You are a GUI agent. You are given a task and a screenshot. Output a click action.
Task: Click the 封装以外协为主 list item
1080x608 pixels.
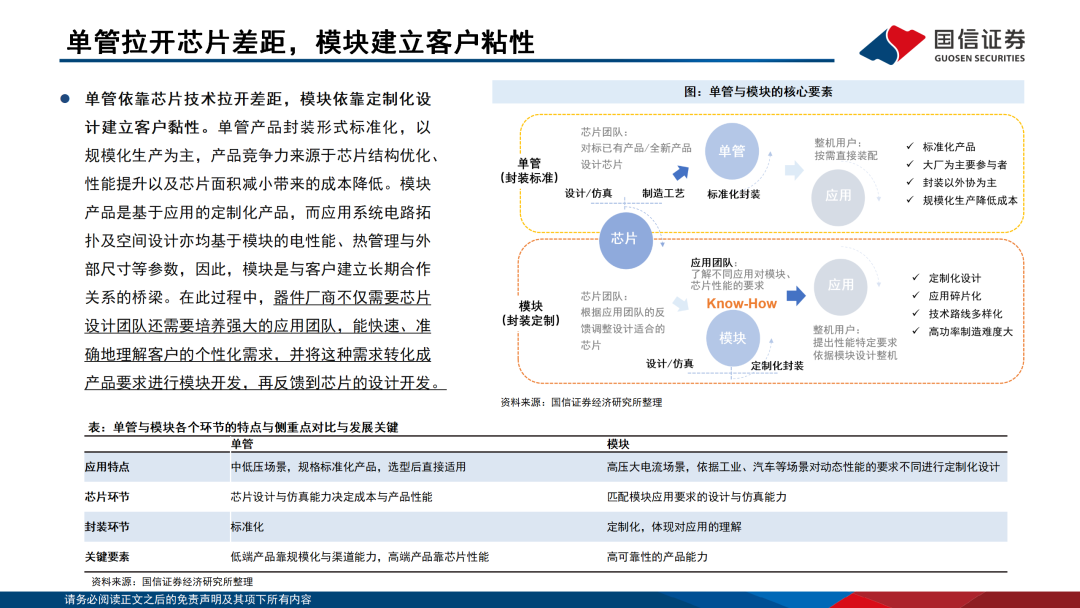959,182
